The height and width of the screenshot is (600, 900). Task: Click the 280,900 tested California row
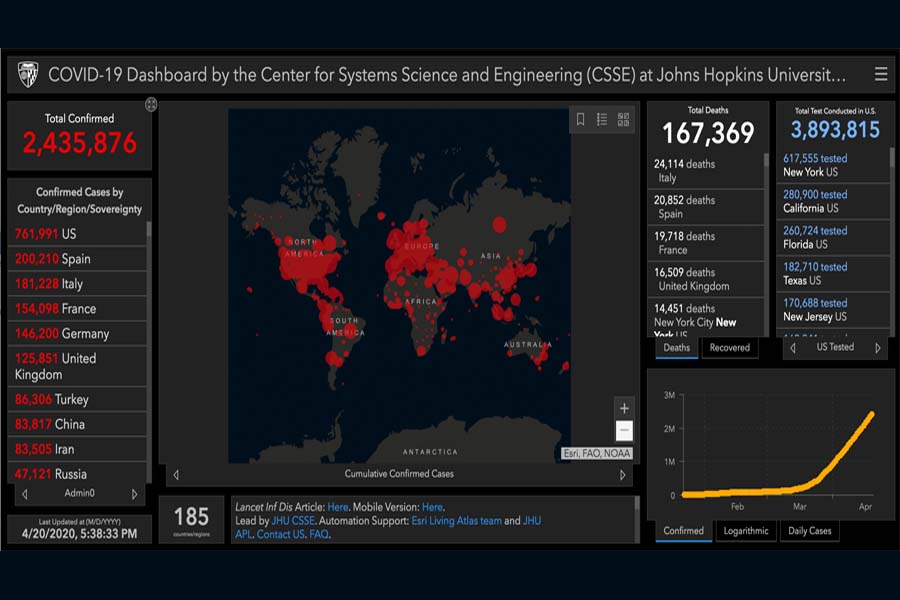coord(833,202)
